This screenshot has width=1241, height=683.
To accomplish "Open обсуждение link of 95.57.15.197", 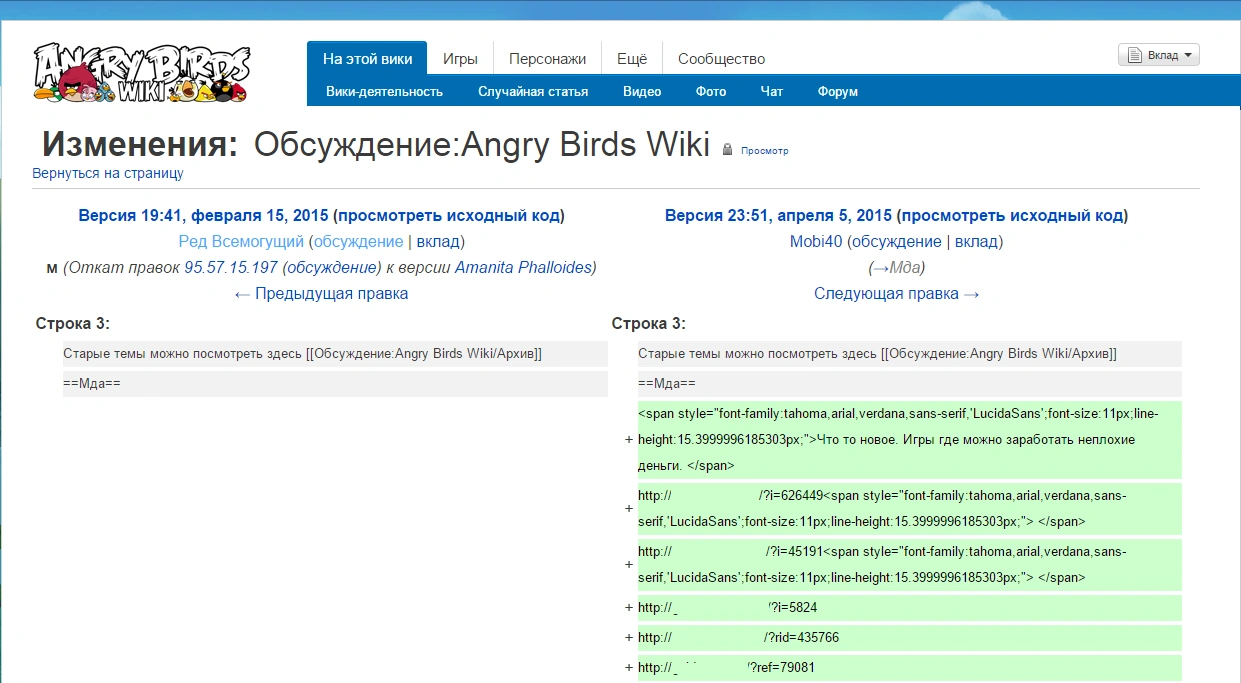I will point(332,267).
